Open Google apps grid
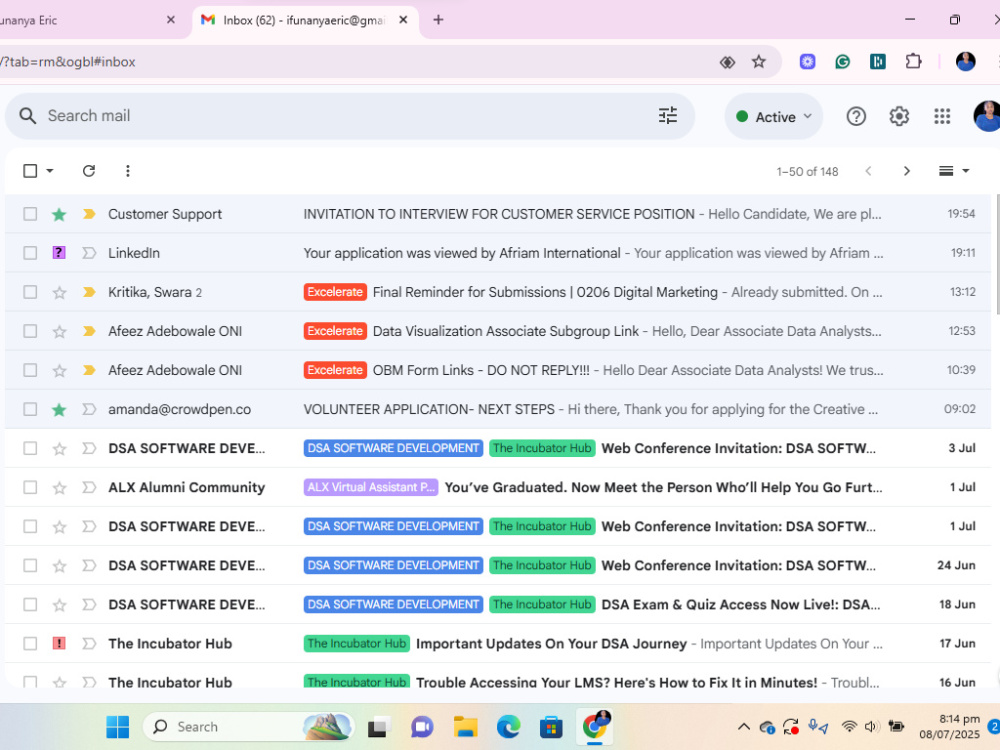Viewport: 1000px width, 750px height. (x=942, y=116)
